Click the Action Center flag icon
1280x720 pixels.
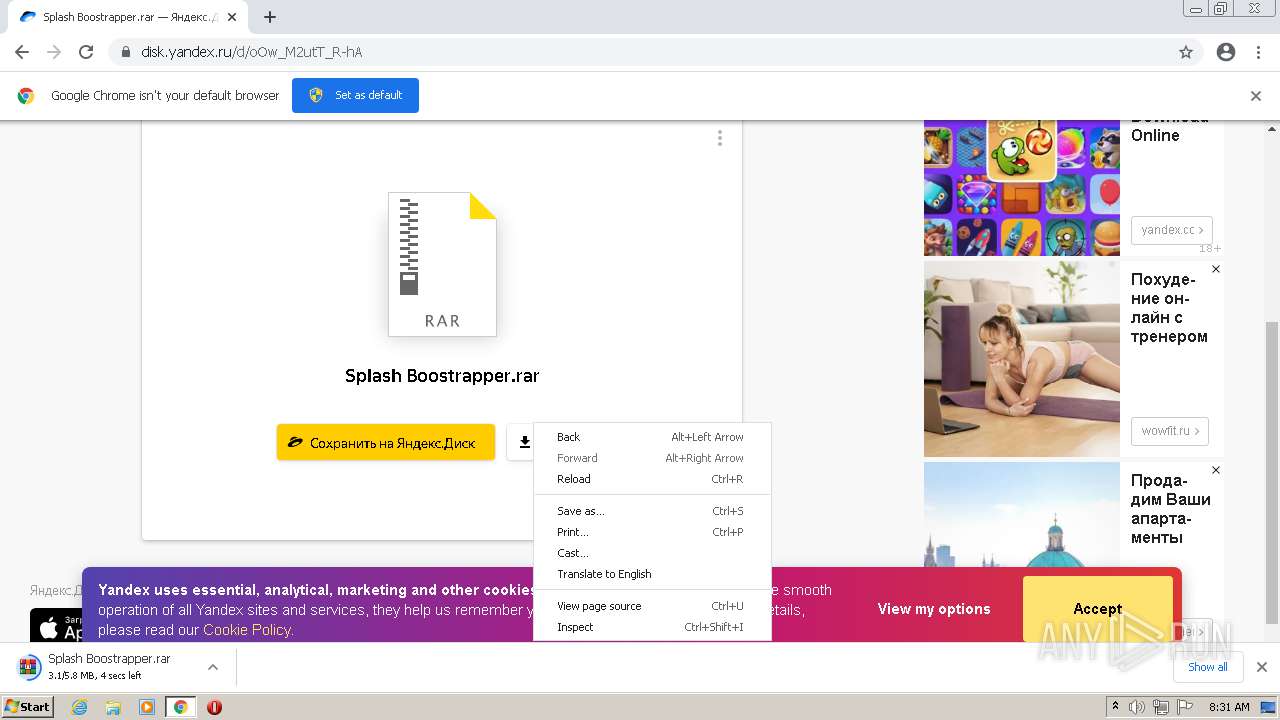coord(1185,707)
